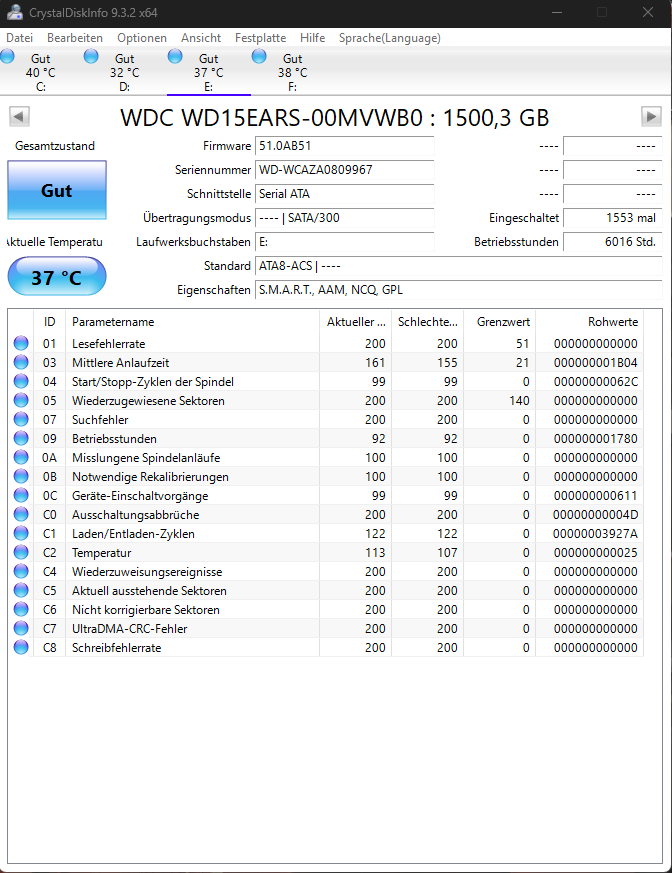This screenshot has width=672, height=873.
Task: Click status orb of Mittlere Anlaufzeit row
Action: 21,362
